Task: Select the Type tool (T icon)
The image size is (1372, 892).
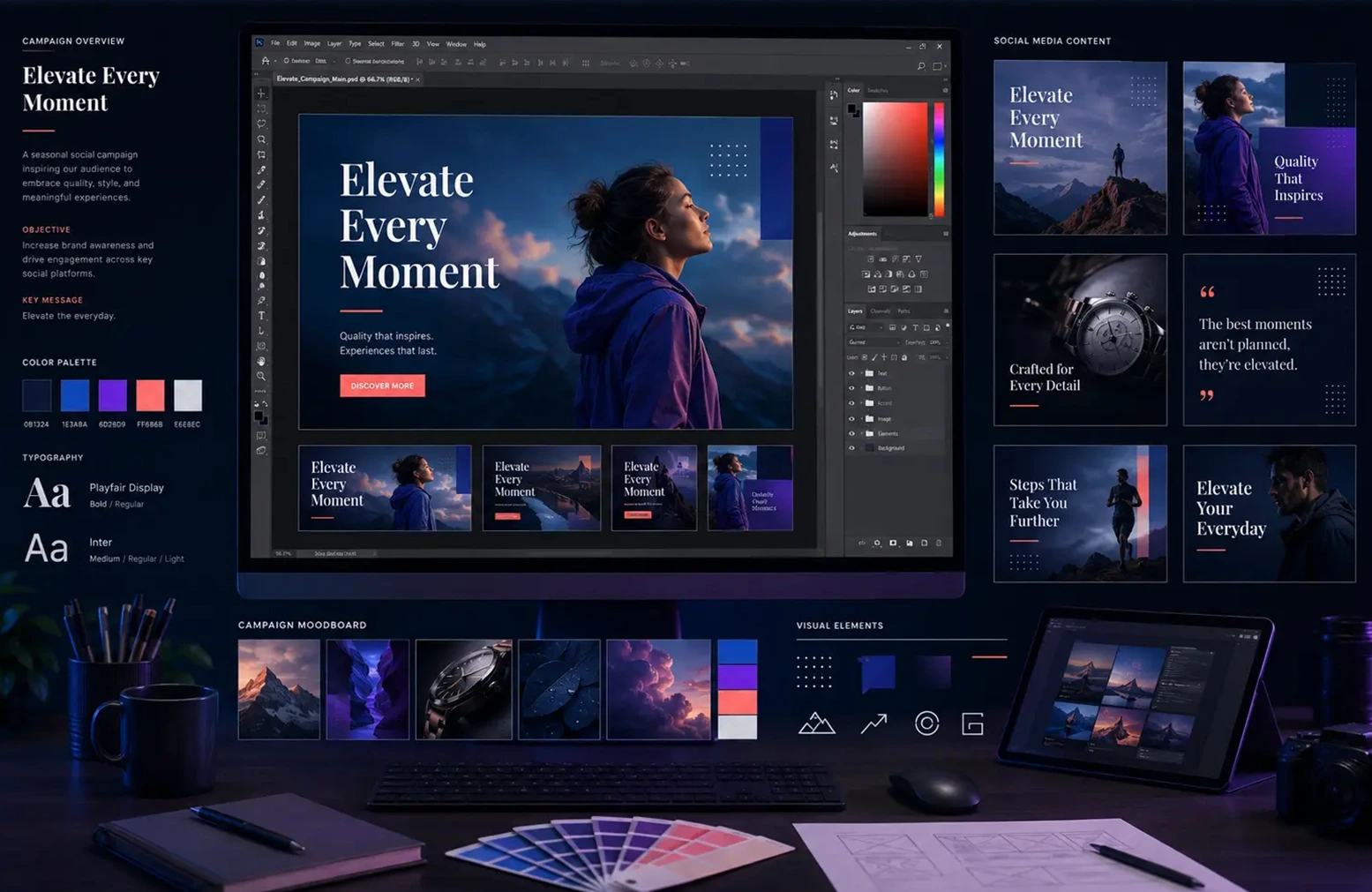Action: pyautogui.click(x=261, y=315)
